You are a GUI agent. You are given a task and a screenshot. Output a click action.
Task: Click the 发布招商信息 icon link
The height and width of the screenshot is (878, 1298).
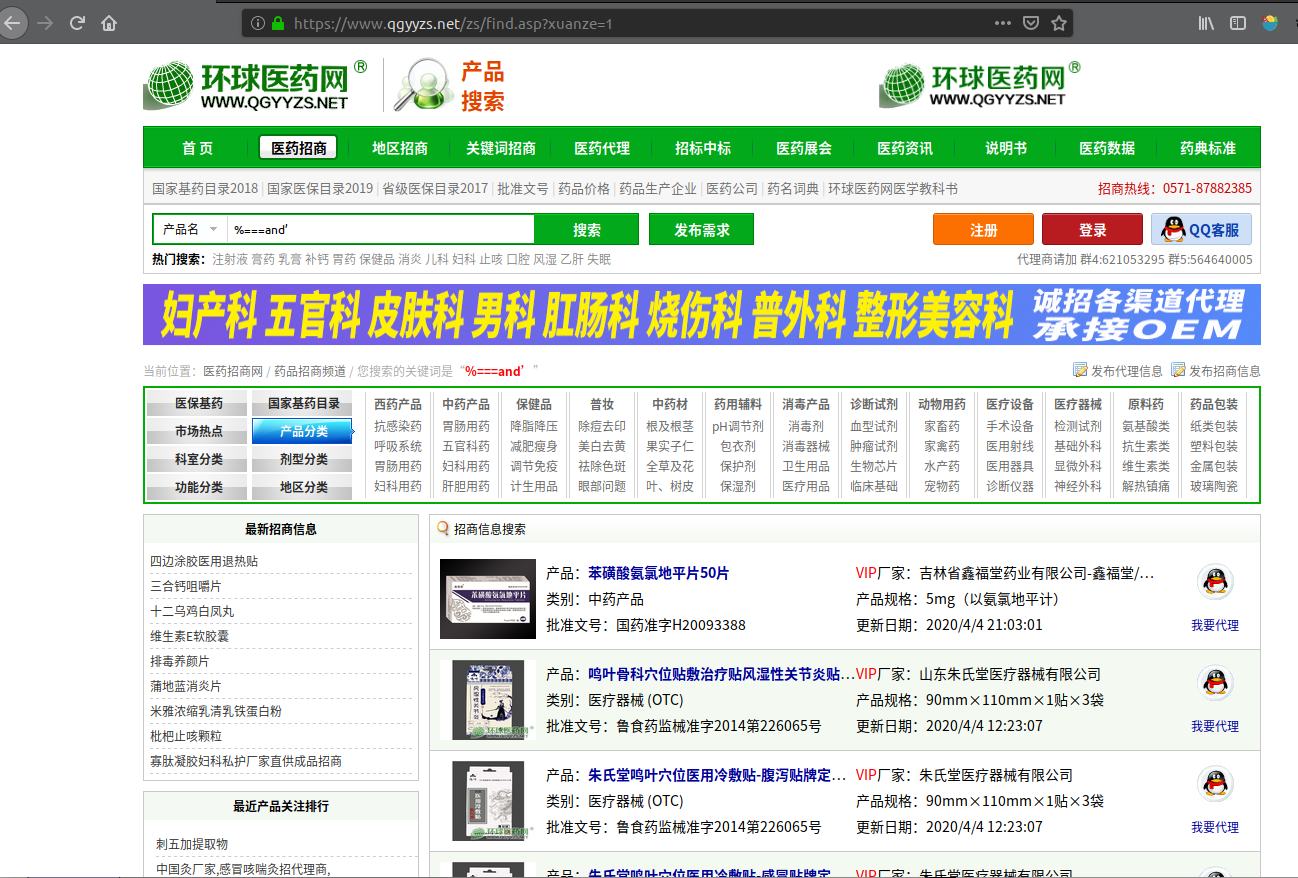click(x=1216, y=371)
